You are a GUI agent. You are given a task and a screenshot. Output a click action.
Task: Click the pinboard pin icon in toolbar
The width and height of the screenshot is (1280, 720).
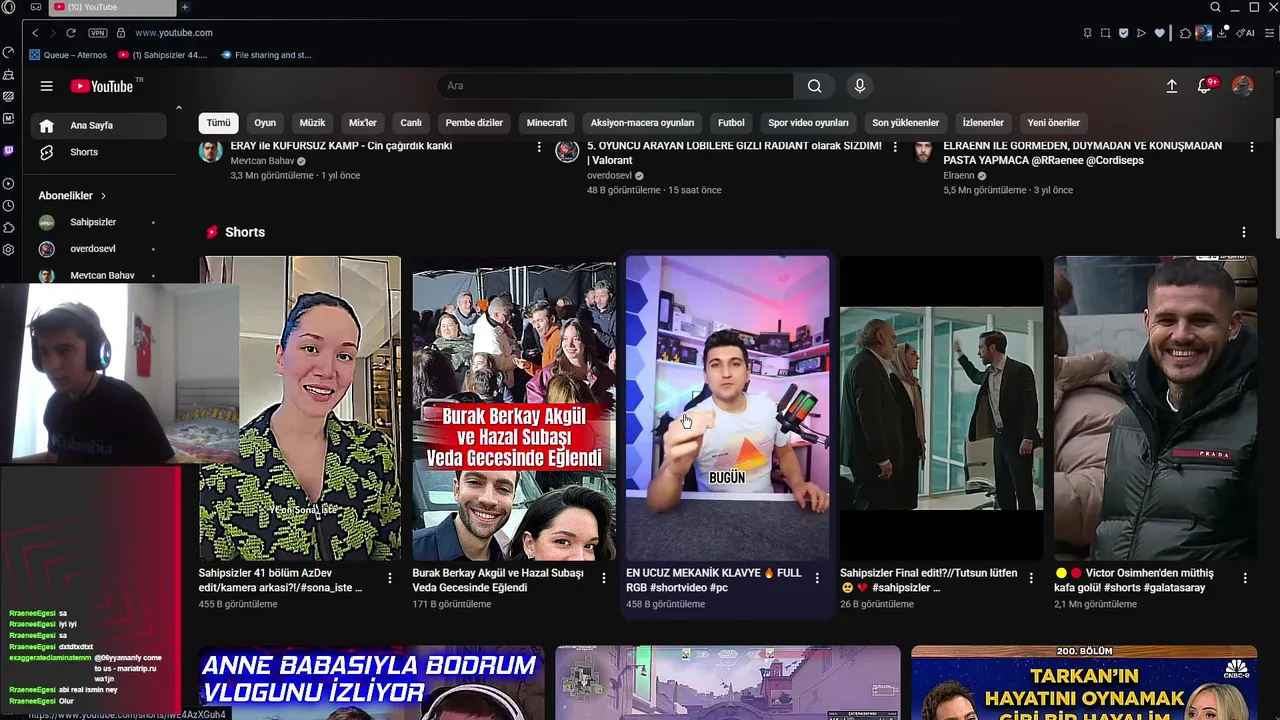tap(1087, 33)
